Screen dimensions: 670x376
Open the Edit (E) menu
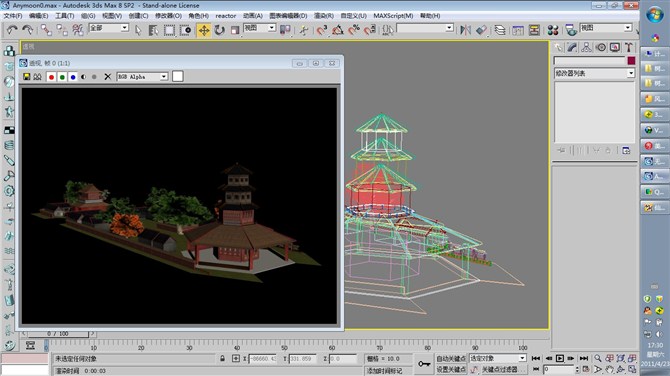[38, 16]
